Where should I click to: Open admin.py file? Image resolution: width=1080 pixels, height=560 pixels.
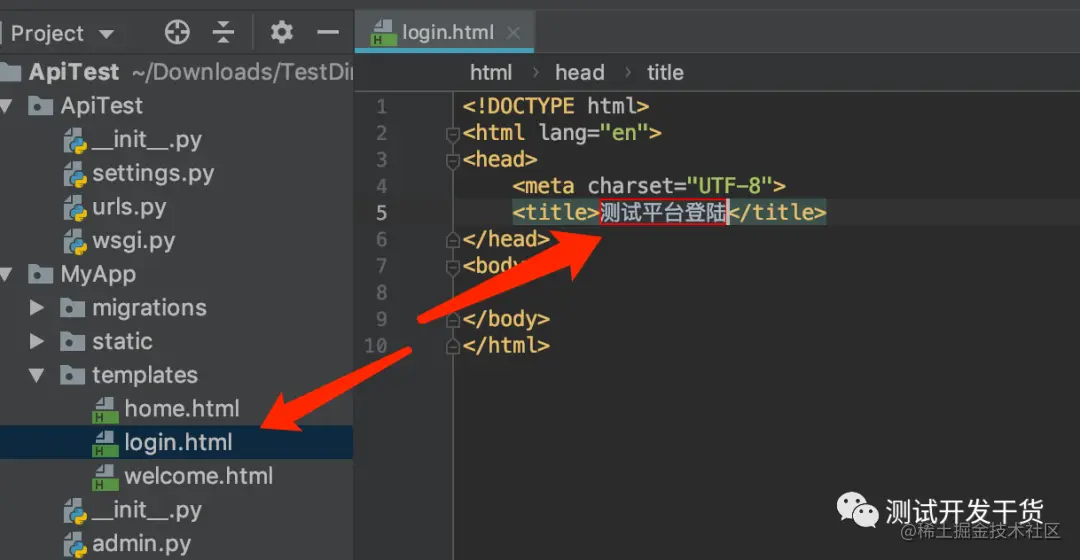[x=141, y=544]
